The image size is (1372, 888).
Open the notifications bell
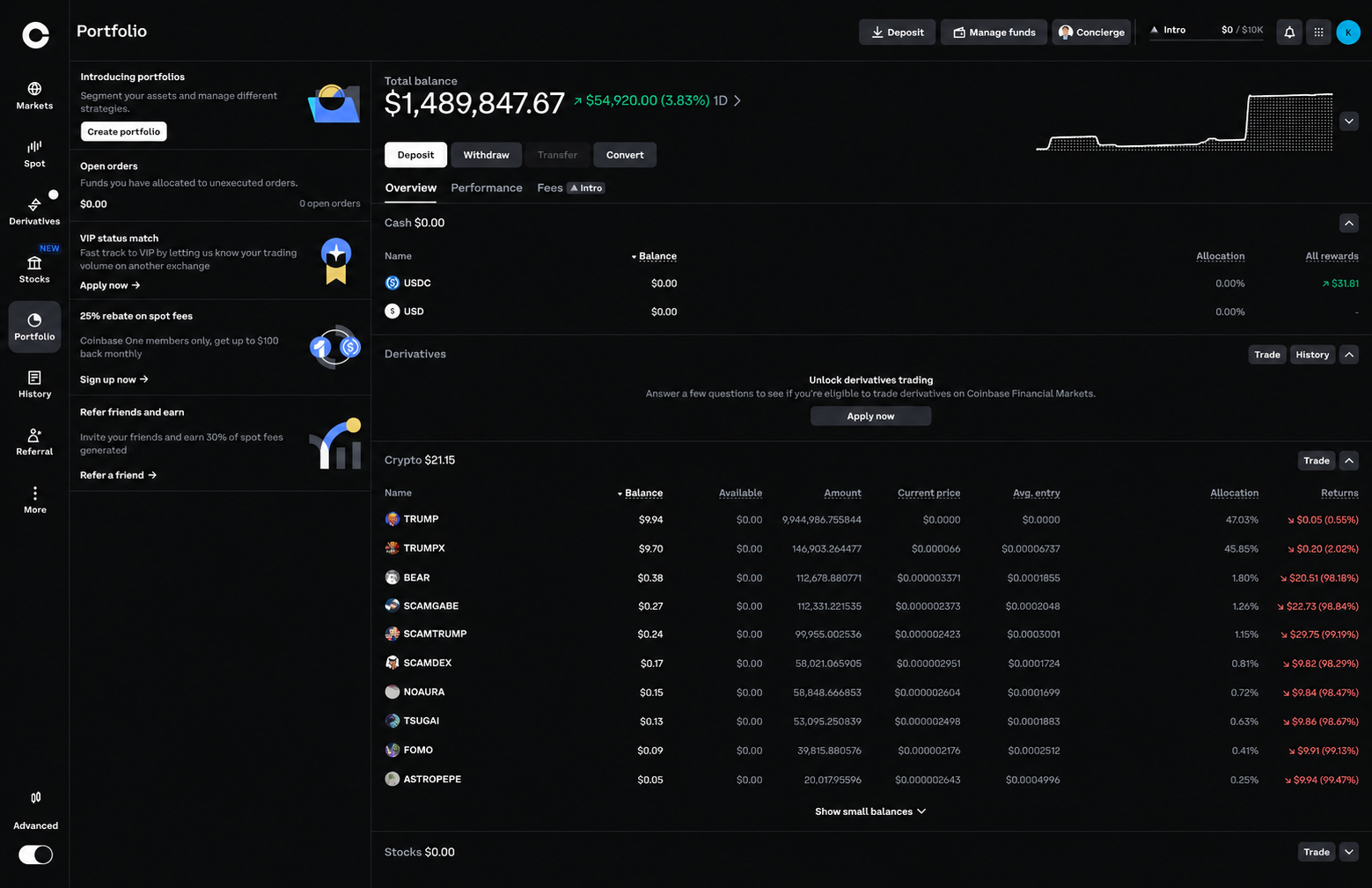click(x=1289, y=32)
